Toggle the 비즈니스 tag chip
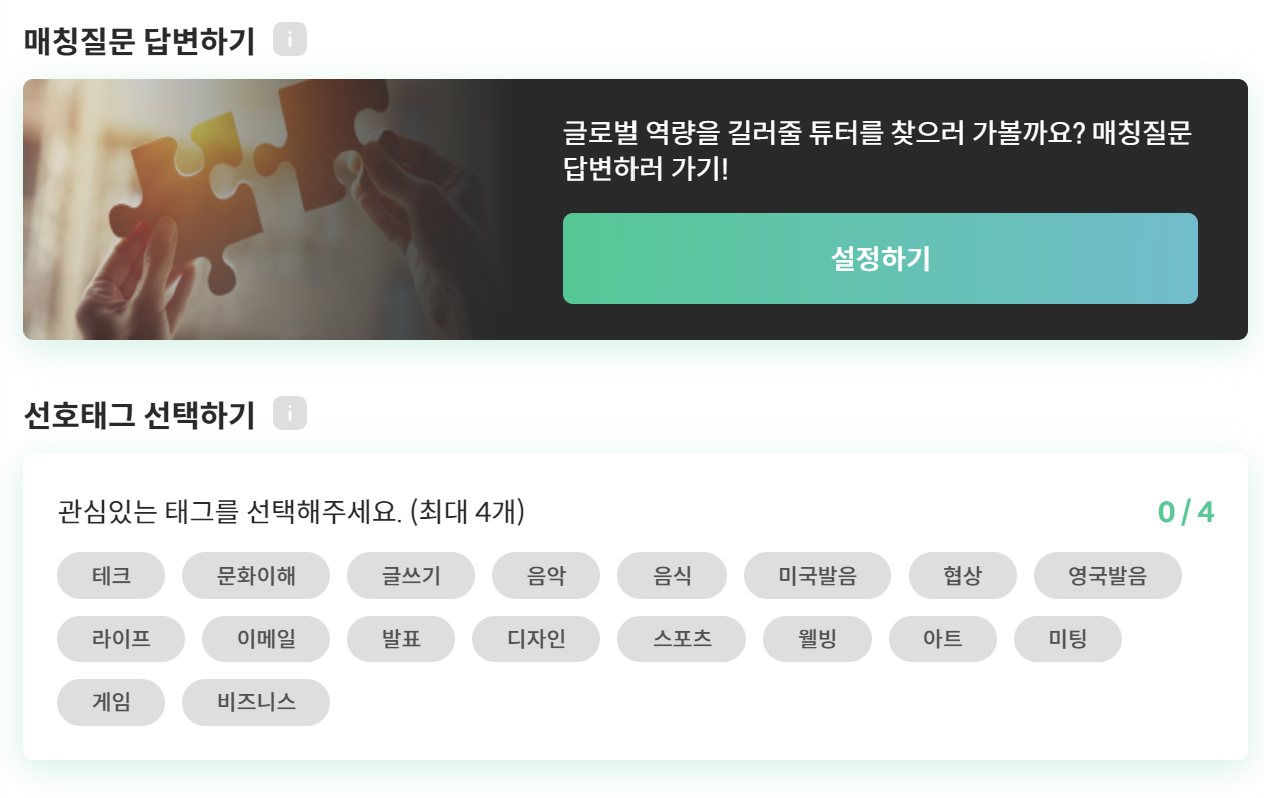 coord(256,702)
